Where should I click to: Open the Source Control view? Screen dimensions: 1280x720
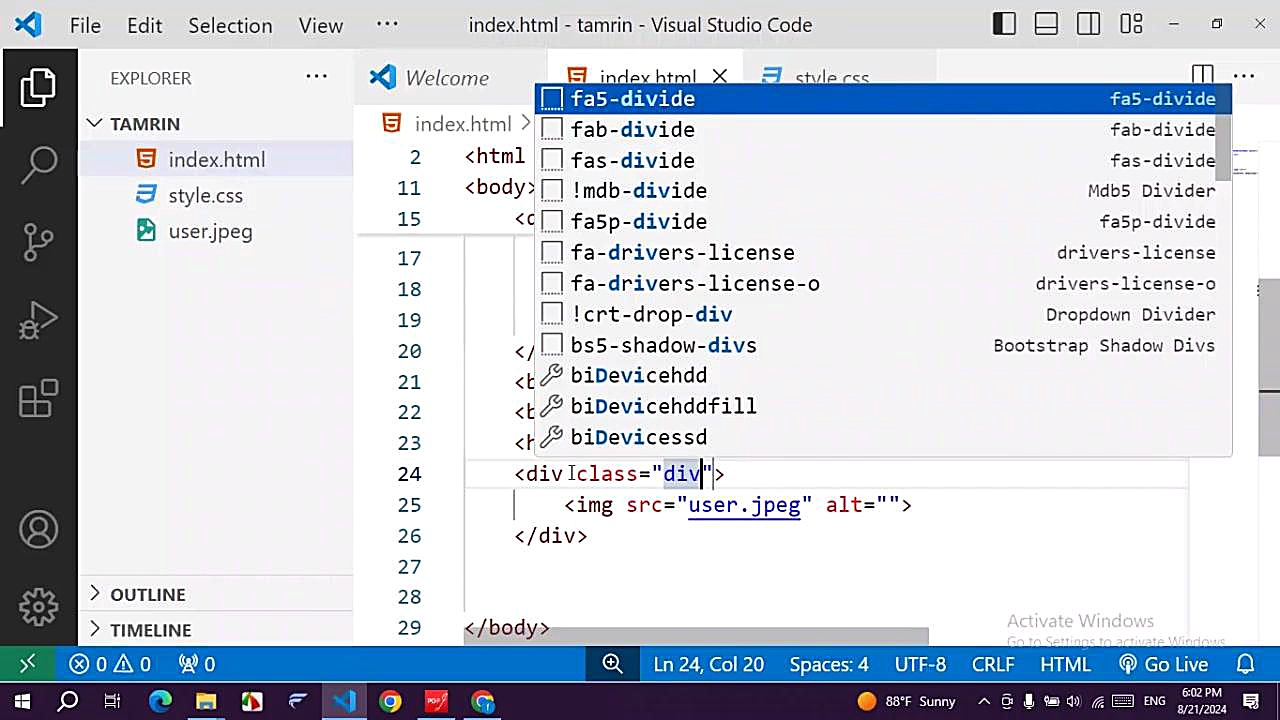38,241
